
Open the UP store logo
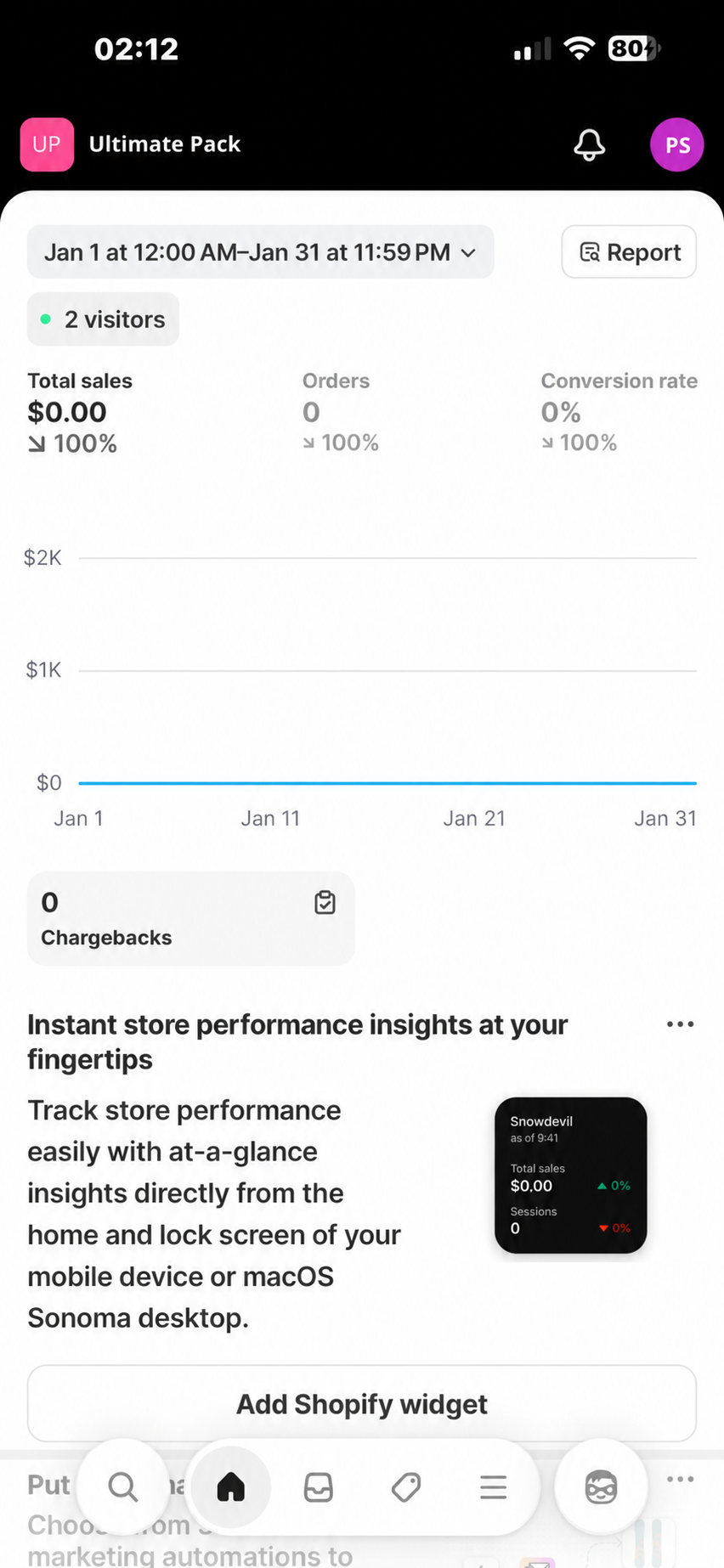point(47,144)
